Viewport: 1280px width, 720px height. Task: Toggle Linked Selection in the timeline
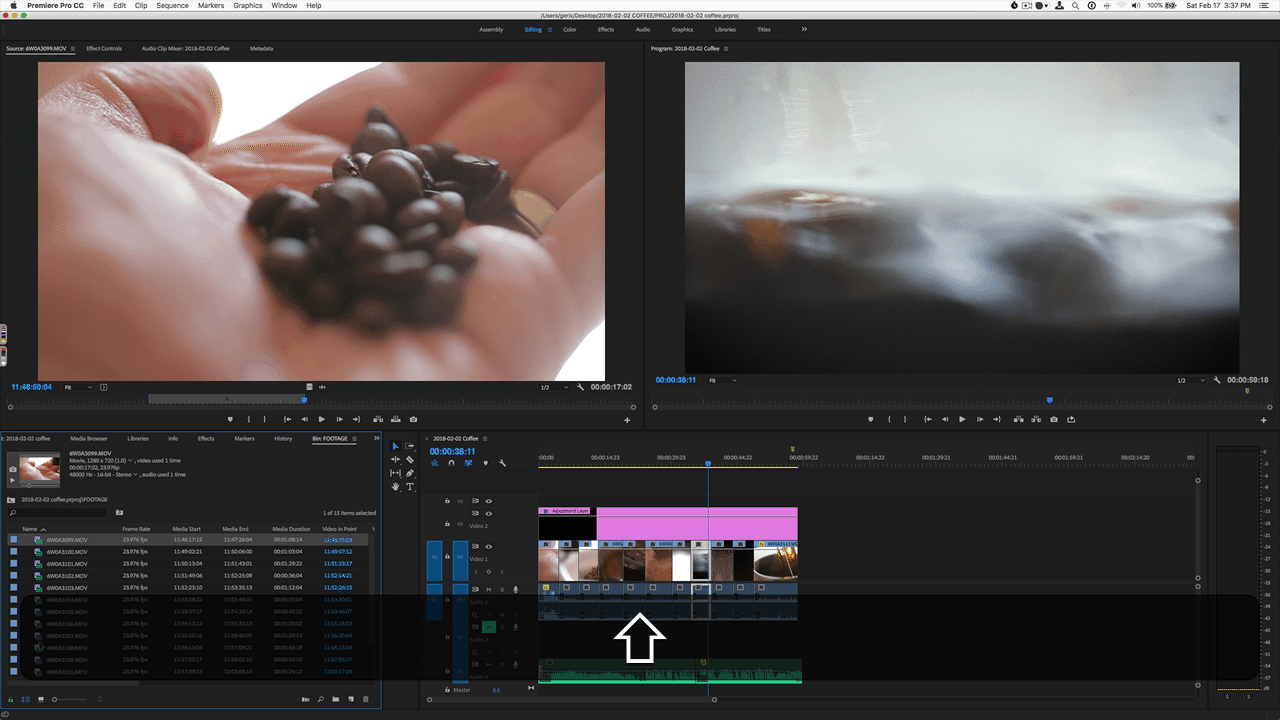tap(468, 463)
